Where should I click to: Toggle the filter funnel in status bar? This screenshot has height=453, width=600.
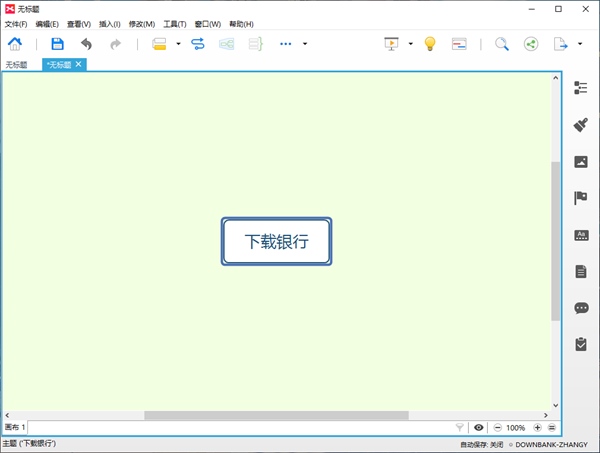tap(459, 427)
